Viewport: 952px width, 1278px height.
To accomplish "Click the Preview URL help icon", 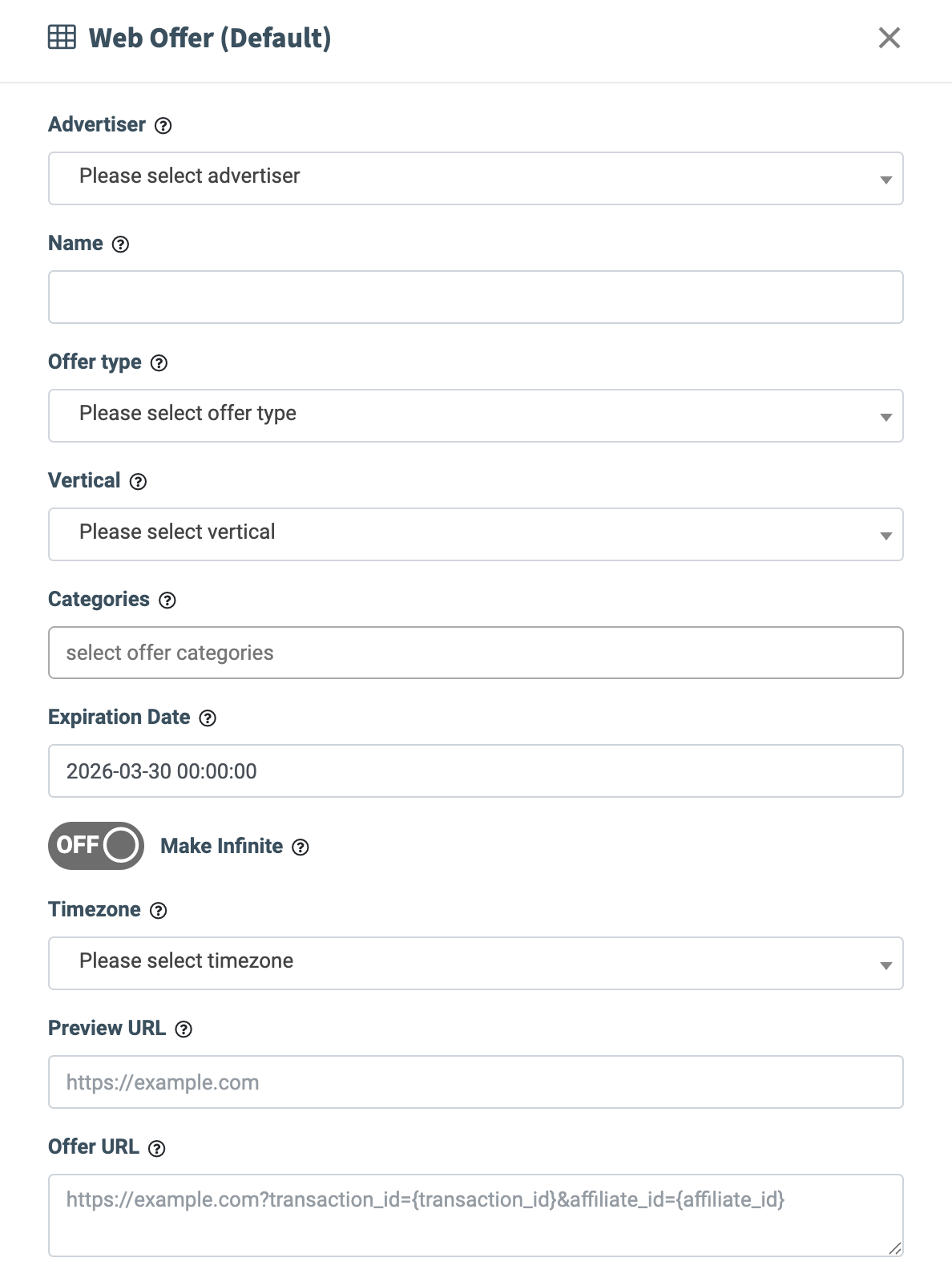I will coord(184,1029).
